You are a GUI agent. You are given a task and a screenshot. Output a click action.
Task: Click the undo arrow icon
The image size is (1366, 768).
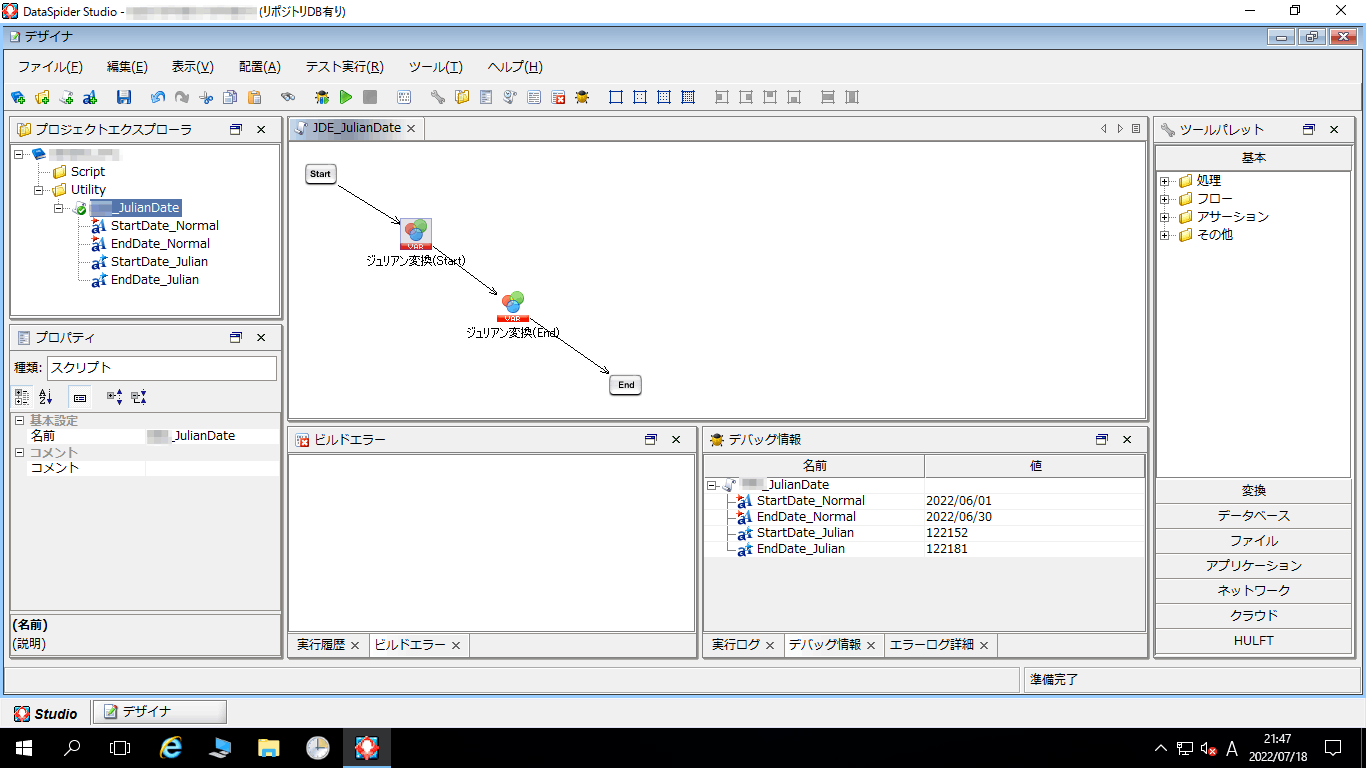tap(158, 97)
